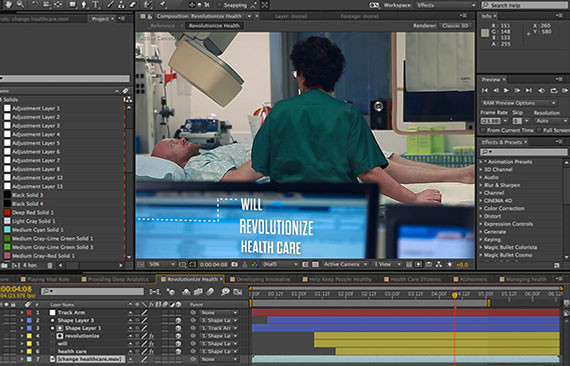This screenshot has width=570, height=366.
Task: Toggle fx switch on health care layer
Action: (x=151, y=351)
